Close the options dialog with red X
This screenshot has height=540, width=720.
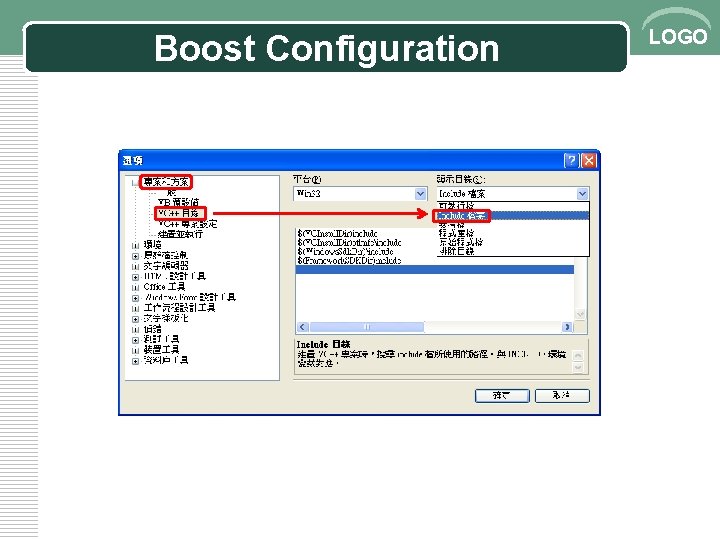tap(589, 161)
